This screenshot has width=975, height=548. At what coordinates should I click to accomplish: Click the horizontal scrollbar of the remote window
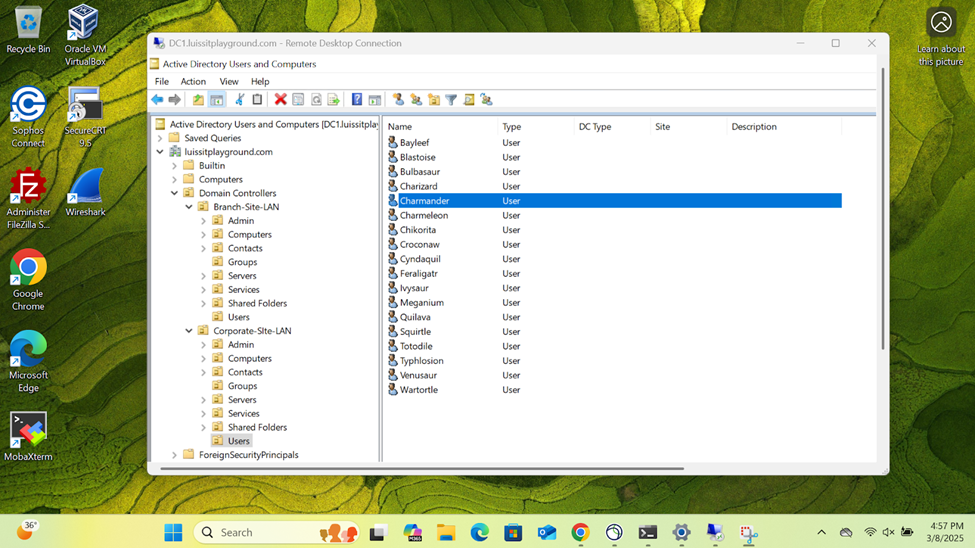click(x=422, y=468)
